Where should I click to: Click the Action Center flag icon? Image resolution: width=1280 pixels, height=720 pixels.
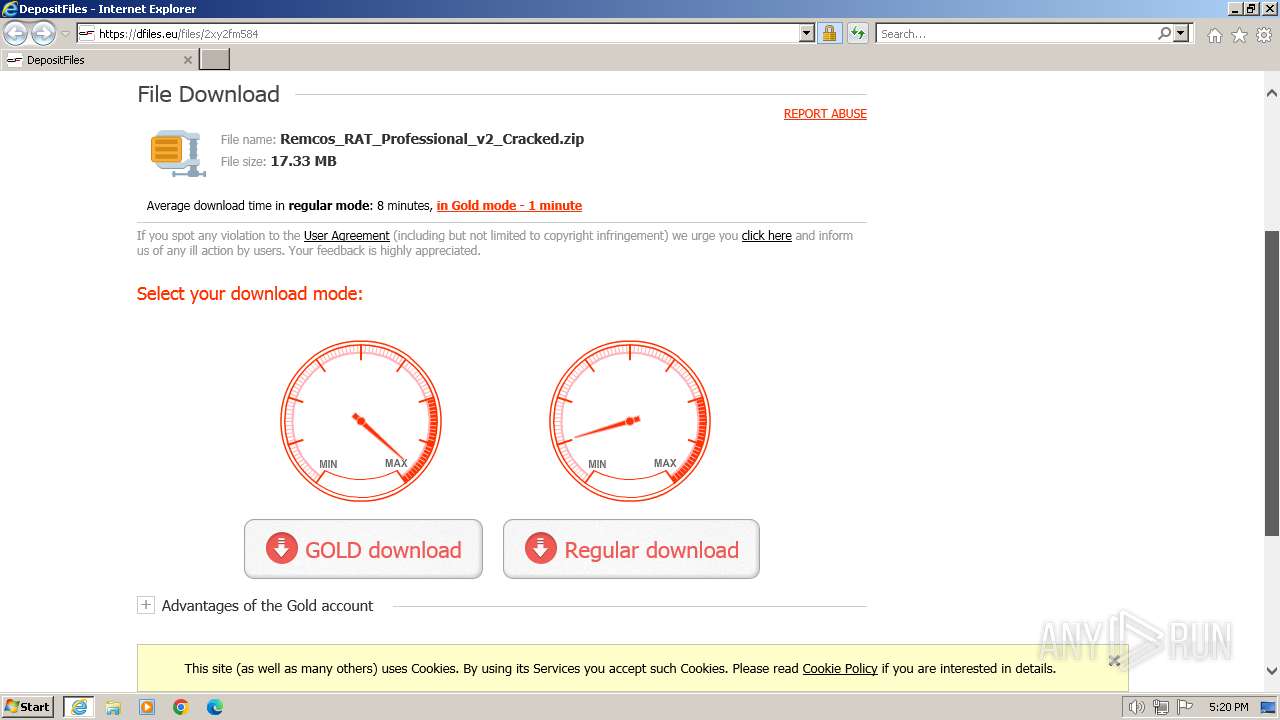click(x=1185, y=707)
